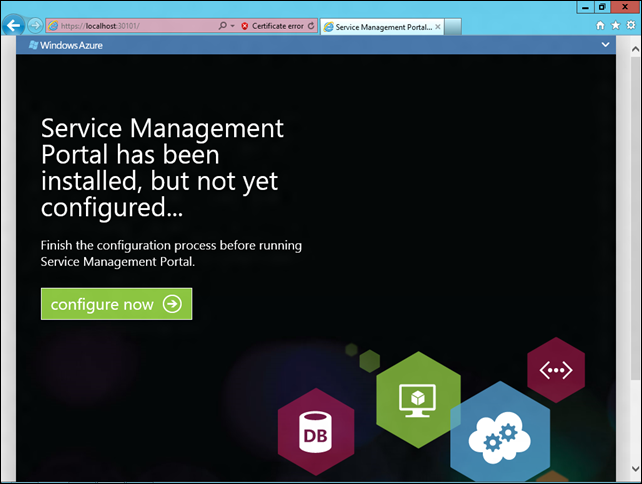Close the Service Management Portal tab
This screenshot has height=484, width=642.
438,27
